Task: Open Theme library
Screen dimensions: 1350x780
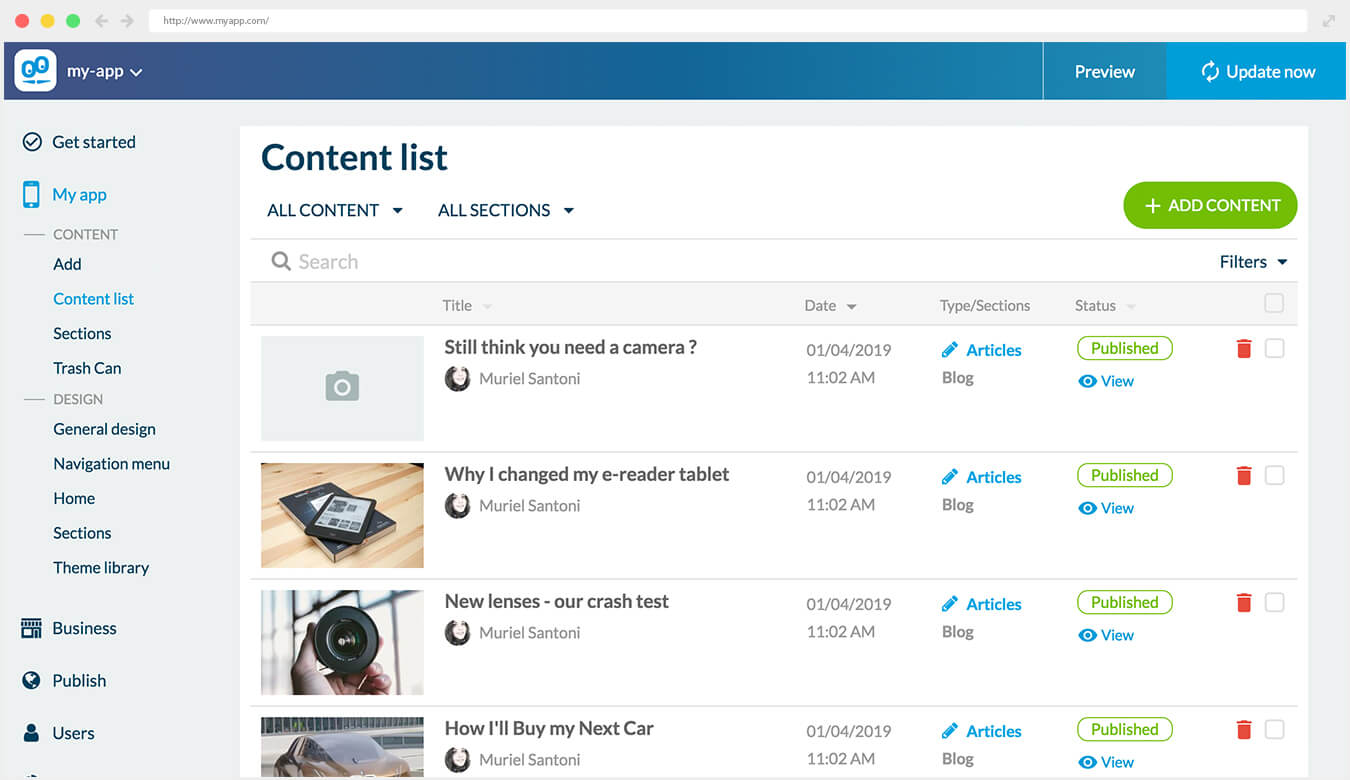Action: pos(101,567)
